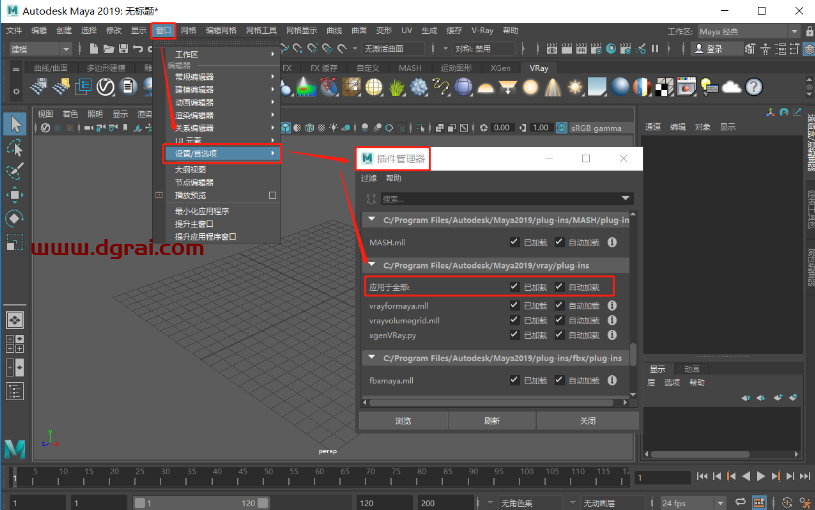The width and height of the screenshot is (815, 510).
Task: Click the new scene file icon
Action: pos(94,49)
